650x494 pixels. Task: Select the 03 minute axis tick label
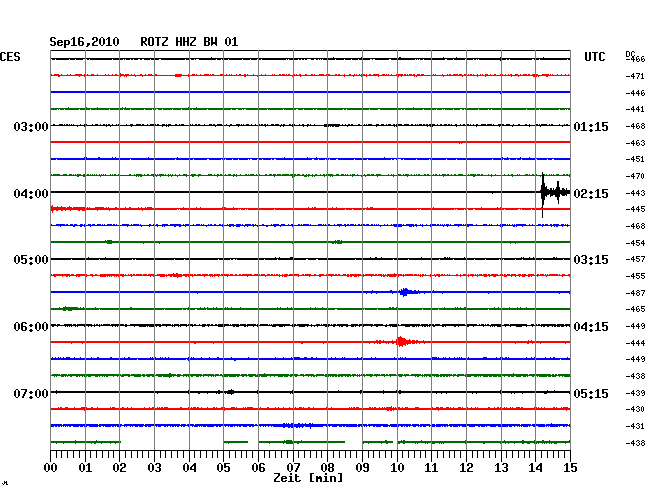(x=154, y=467)
